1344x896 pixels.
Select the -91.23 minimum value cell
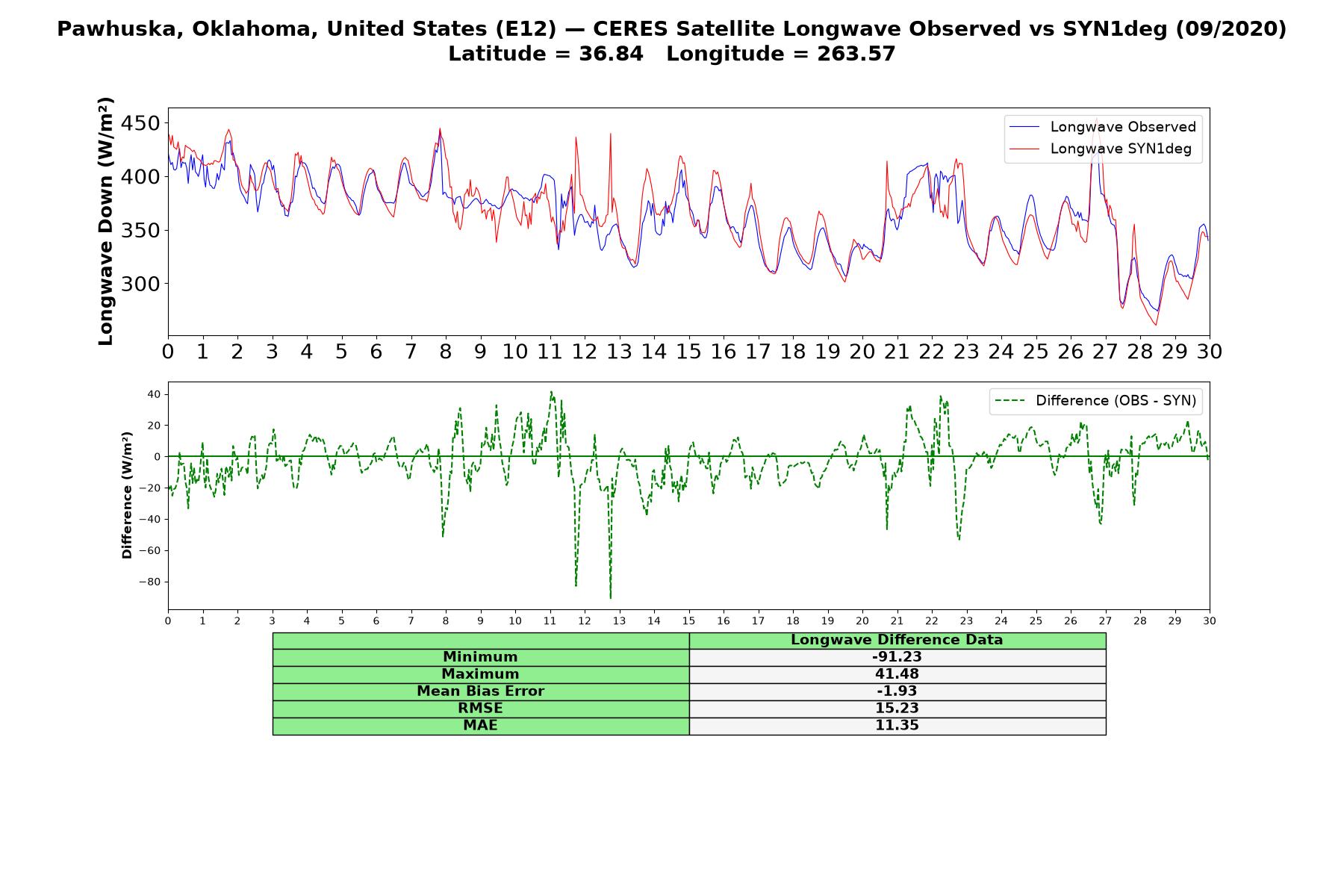897,657
